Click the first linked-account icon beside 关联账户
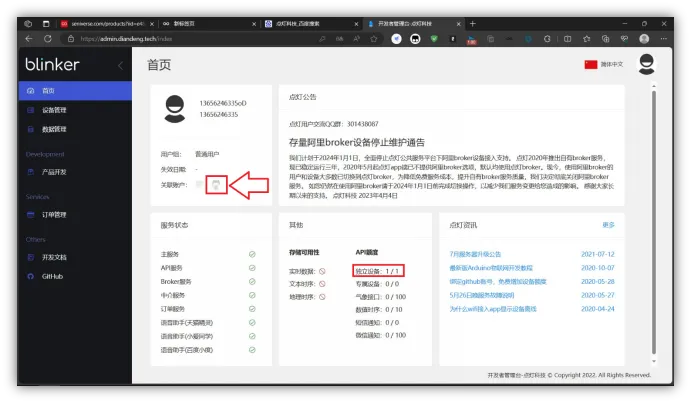Screen dimensions: 691x404 coord(200,185)
